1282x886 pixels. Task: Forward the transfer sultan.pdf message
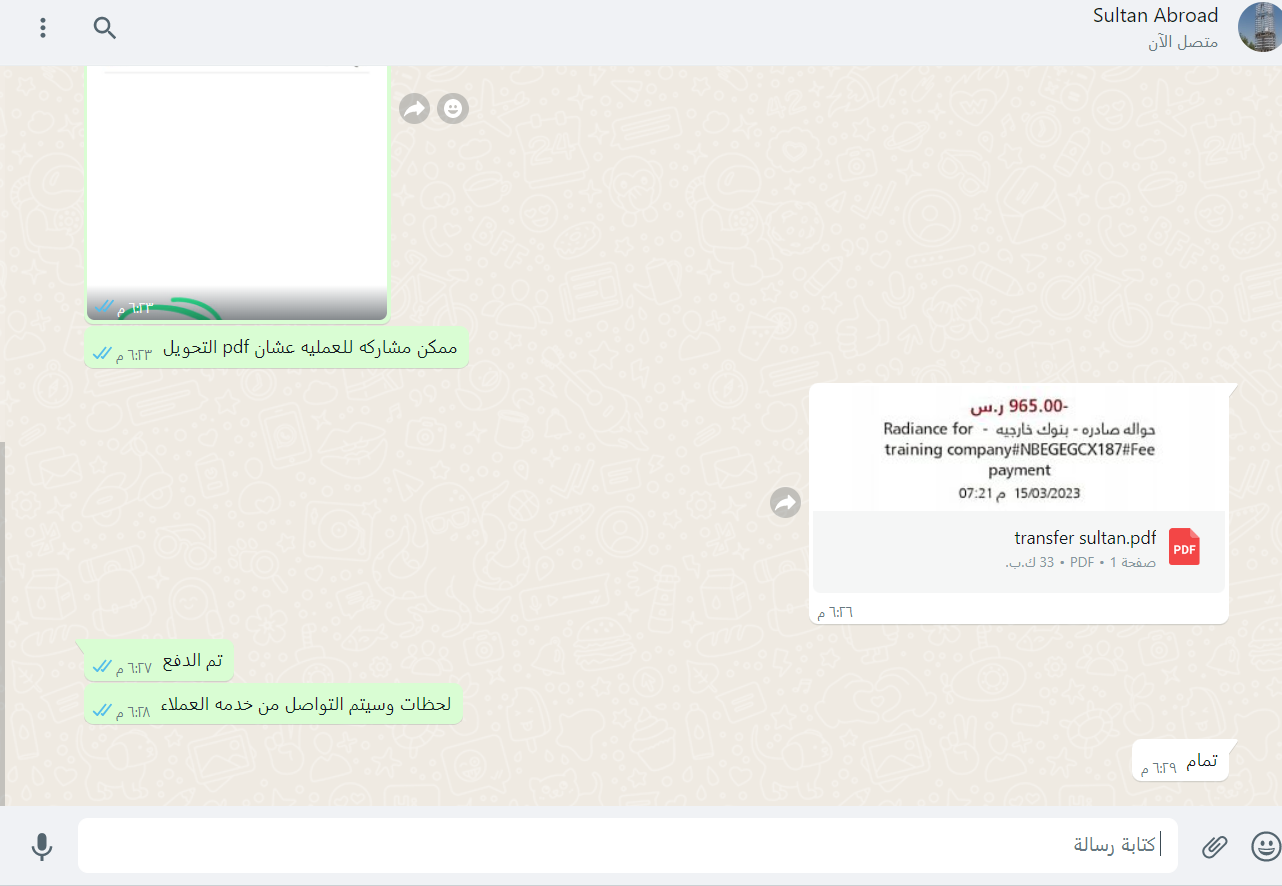pyautogui.click(x=786, y=503)
